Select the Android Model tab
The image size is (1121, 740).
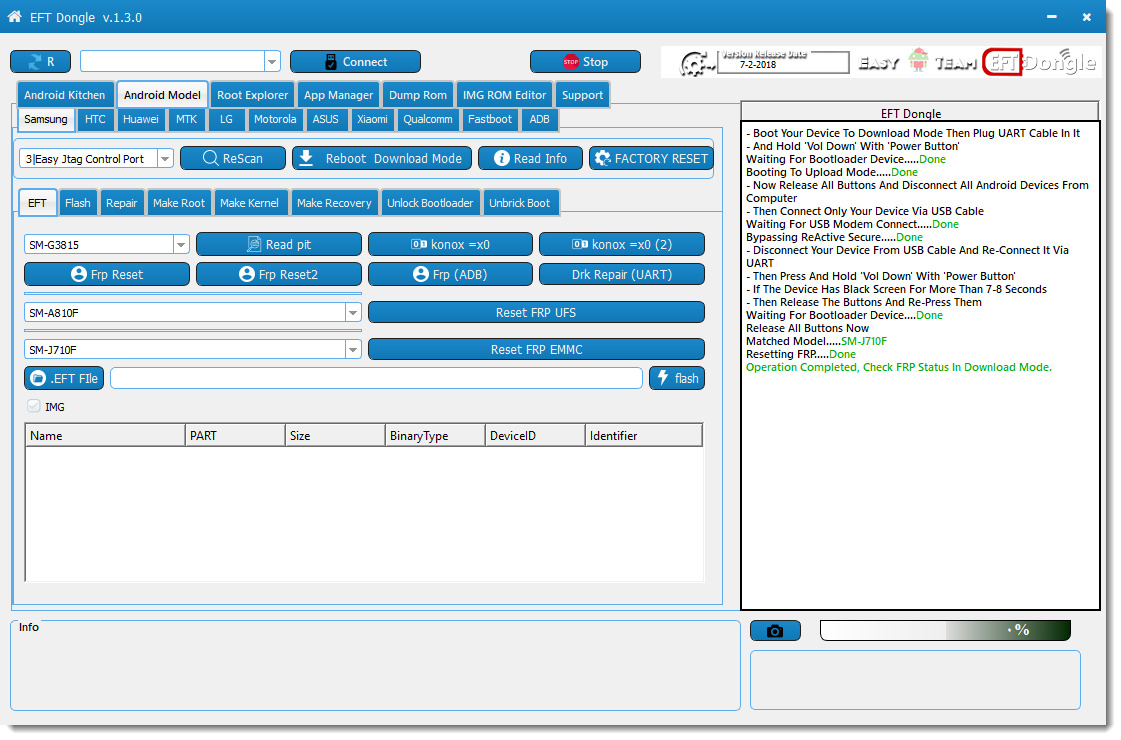[162, 94]
